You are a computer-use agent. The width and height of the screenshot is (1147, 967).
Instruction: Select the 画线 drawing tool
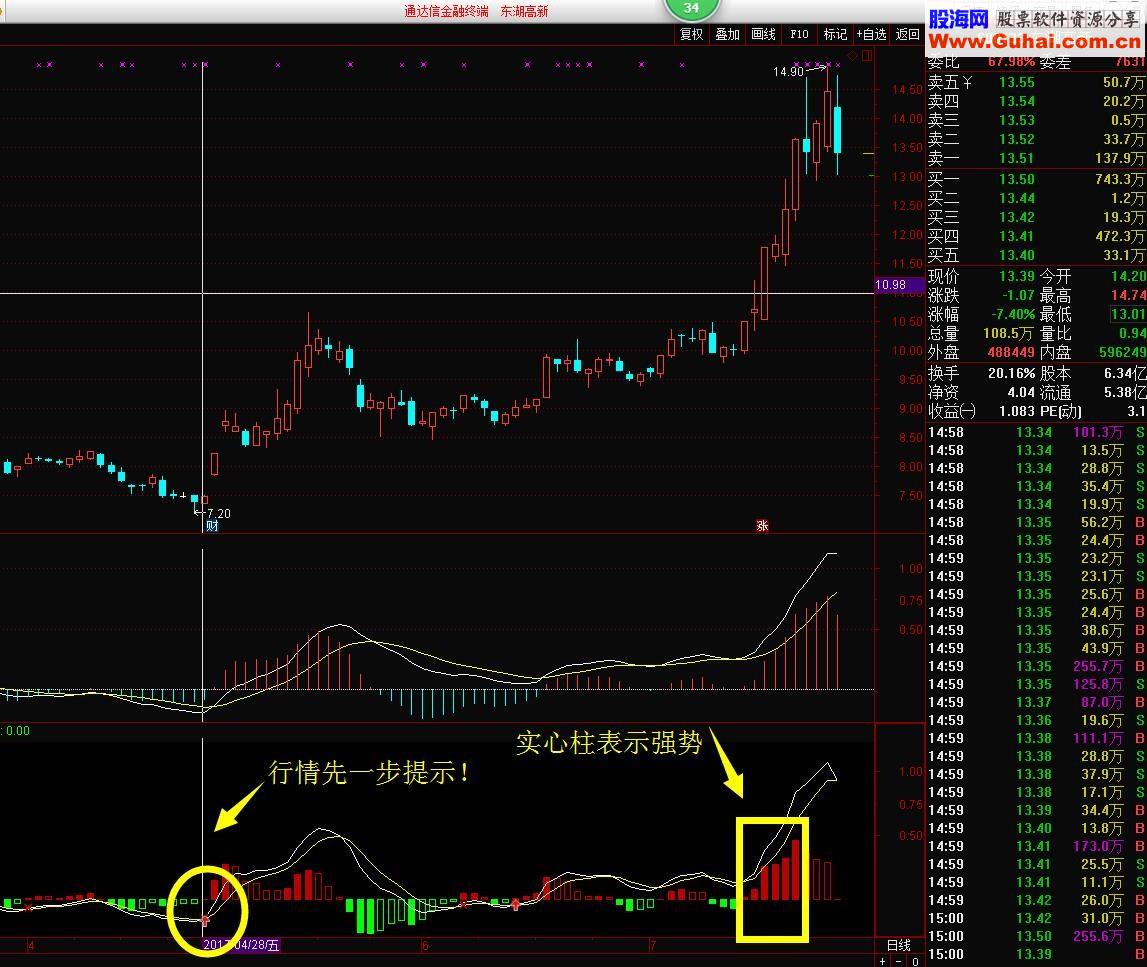763,34
